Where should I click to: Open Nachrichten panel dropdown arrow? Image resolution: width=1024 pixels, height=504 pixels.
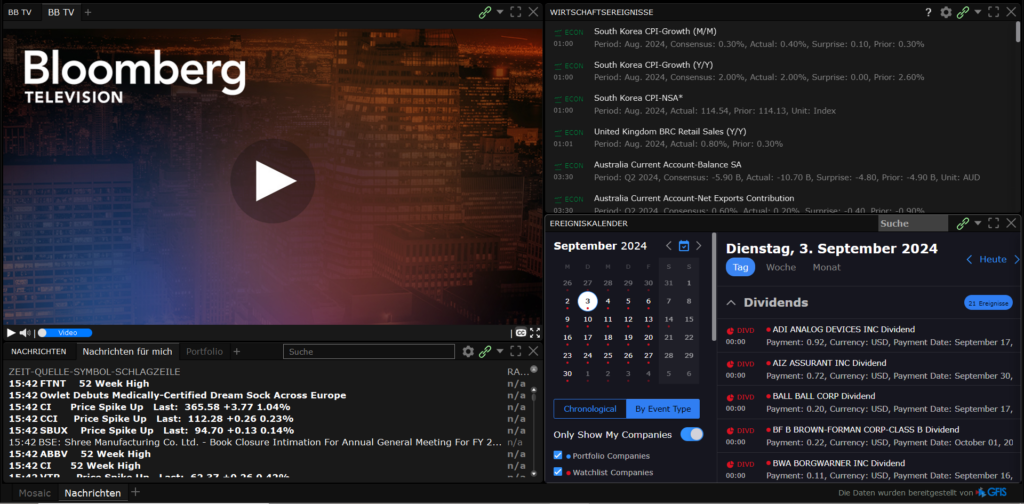coord(500,351)
